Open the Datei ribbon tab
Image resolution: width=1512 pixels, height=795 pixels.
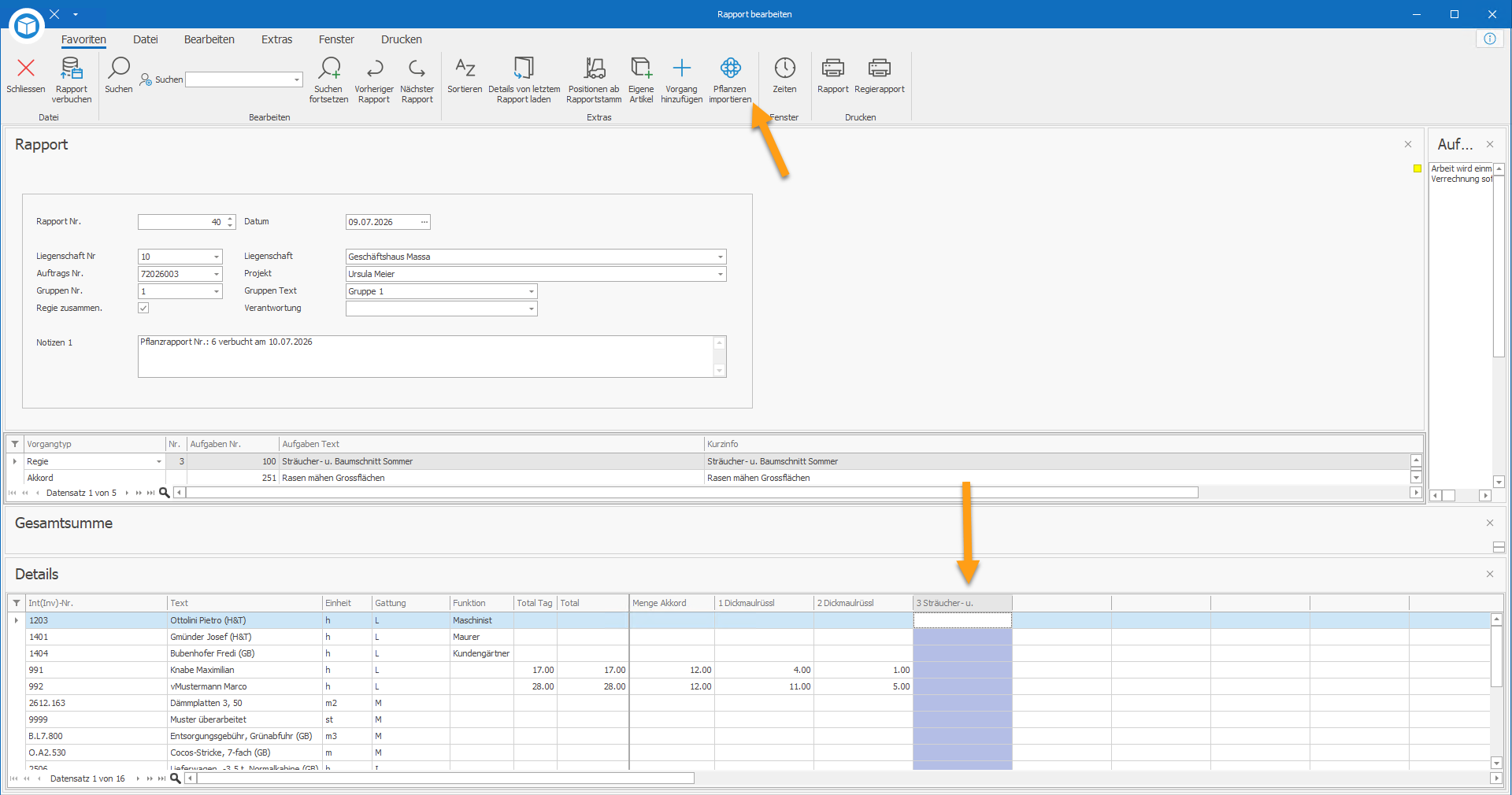(146, 39)
